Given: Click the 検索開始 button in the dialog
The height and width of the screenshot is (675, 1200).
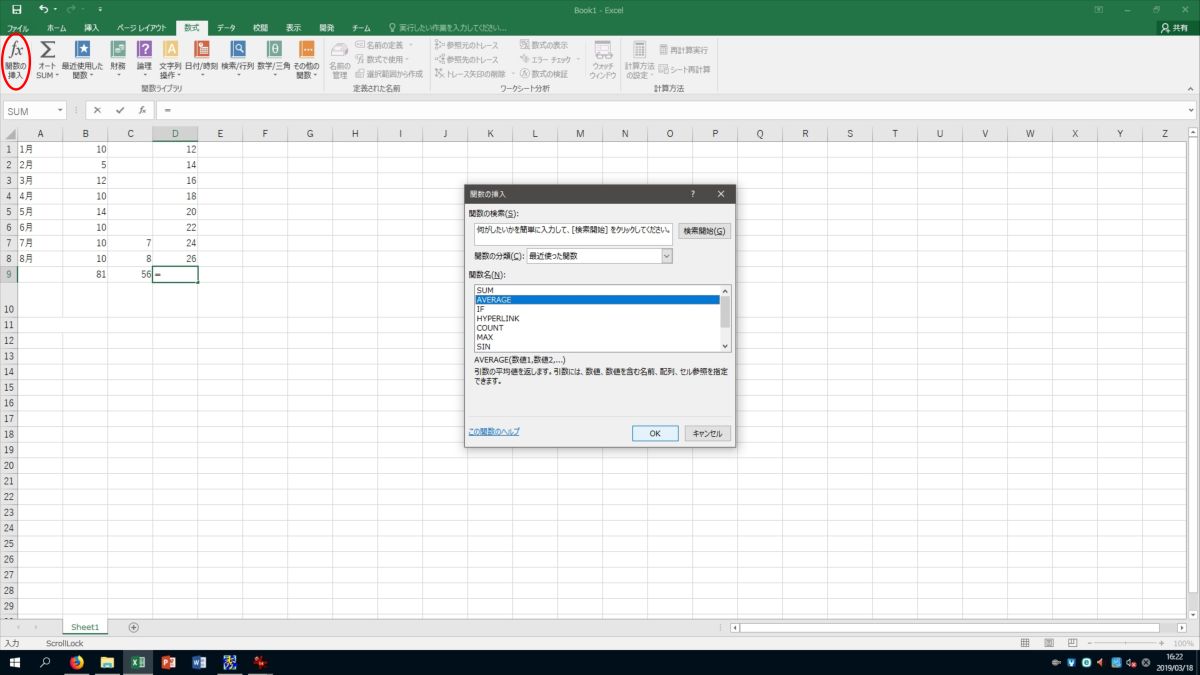Looking at the screenshot, I should tap(704, 231).
